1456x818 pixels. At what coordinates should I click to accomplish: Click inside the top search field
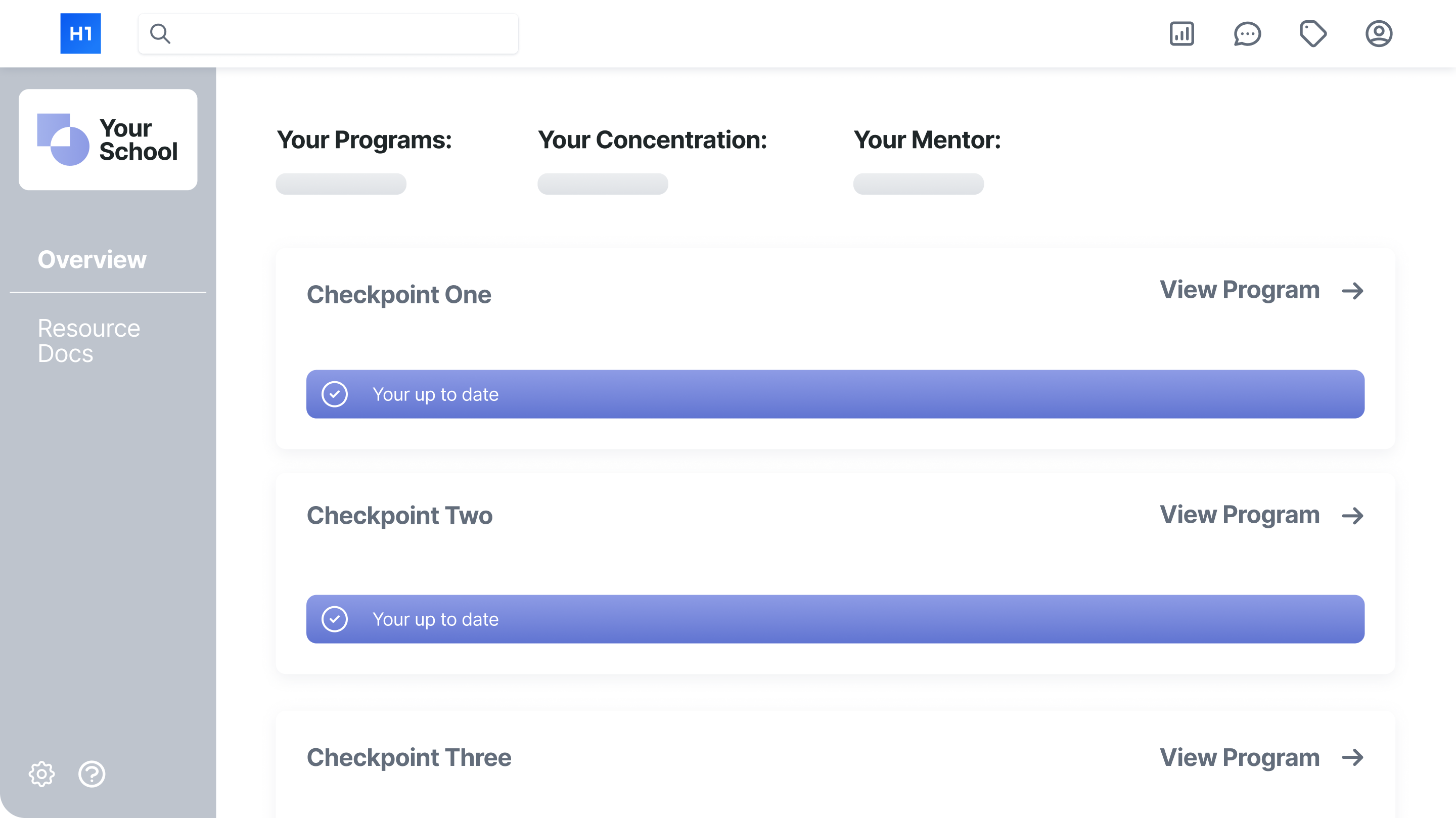[x=329, y=34]
